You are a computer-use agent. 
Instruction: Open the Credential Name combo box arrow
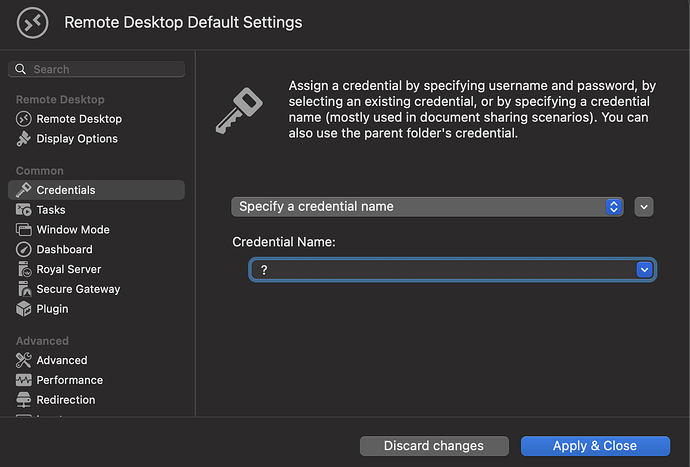645,270
